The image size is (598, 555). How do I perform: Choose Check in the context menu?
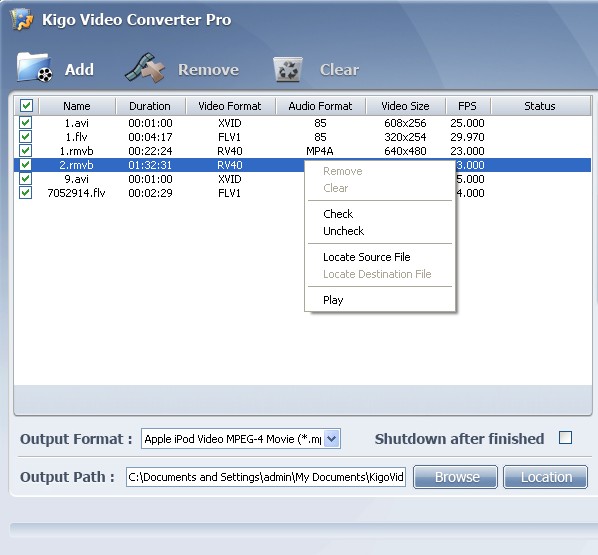click(x=380, y=214)
